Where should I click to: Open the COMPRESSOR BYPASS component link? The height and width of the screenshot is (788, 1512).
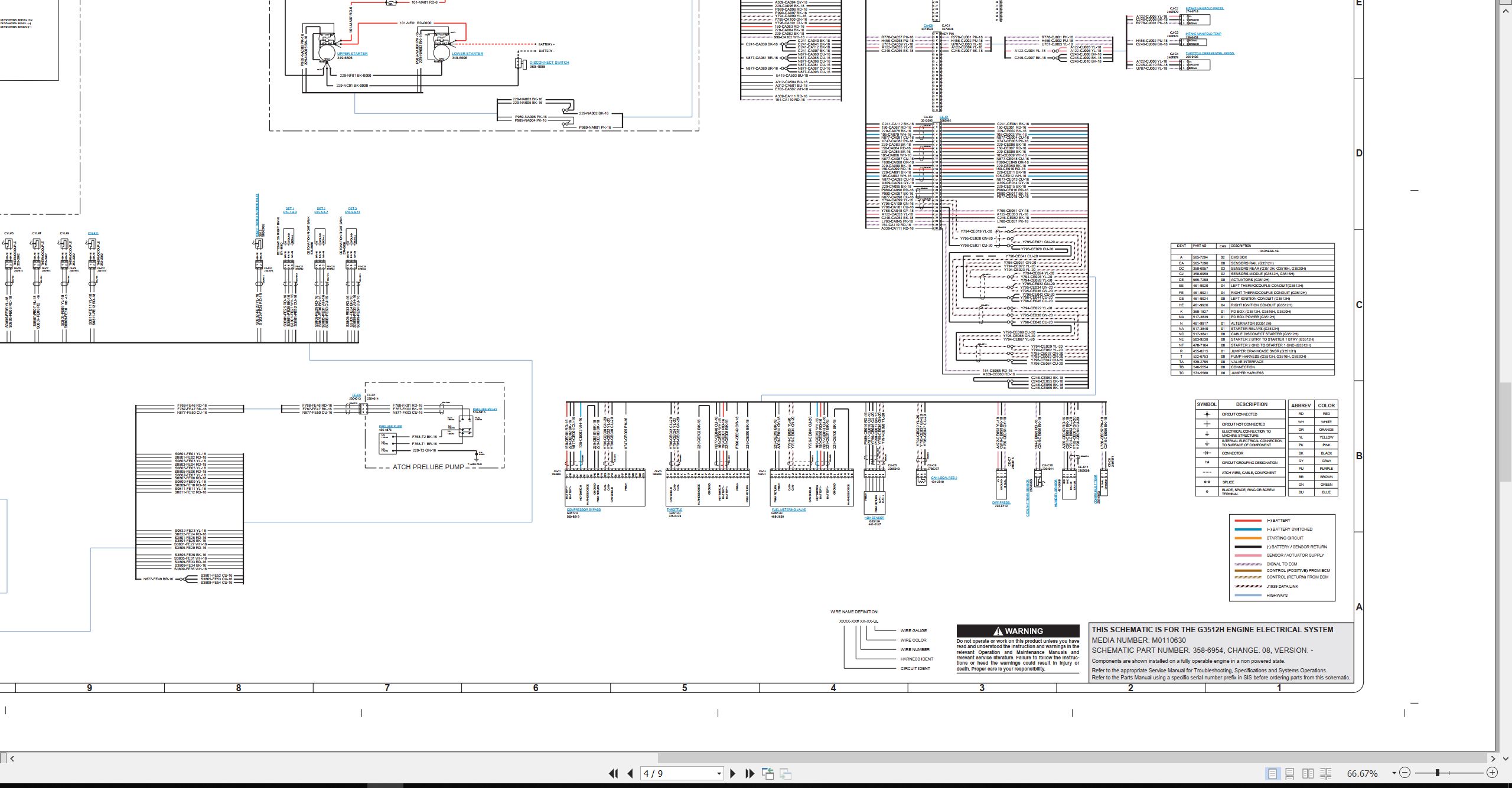[x=584, y=509]
